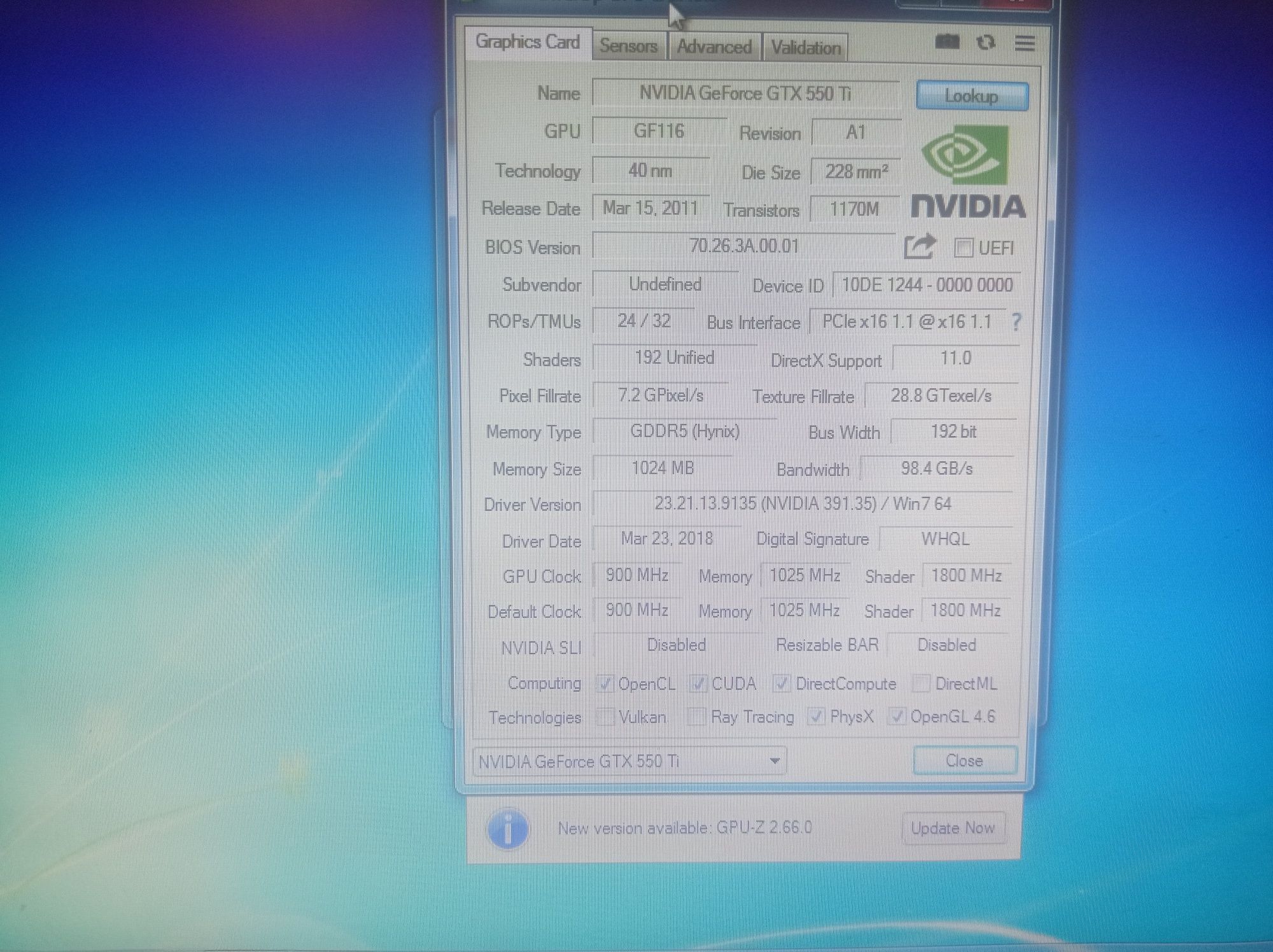Click the GPU Clock value 900 MHz
The height and width of the screenshot is (952, 1273).
coord(636,575)
